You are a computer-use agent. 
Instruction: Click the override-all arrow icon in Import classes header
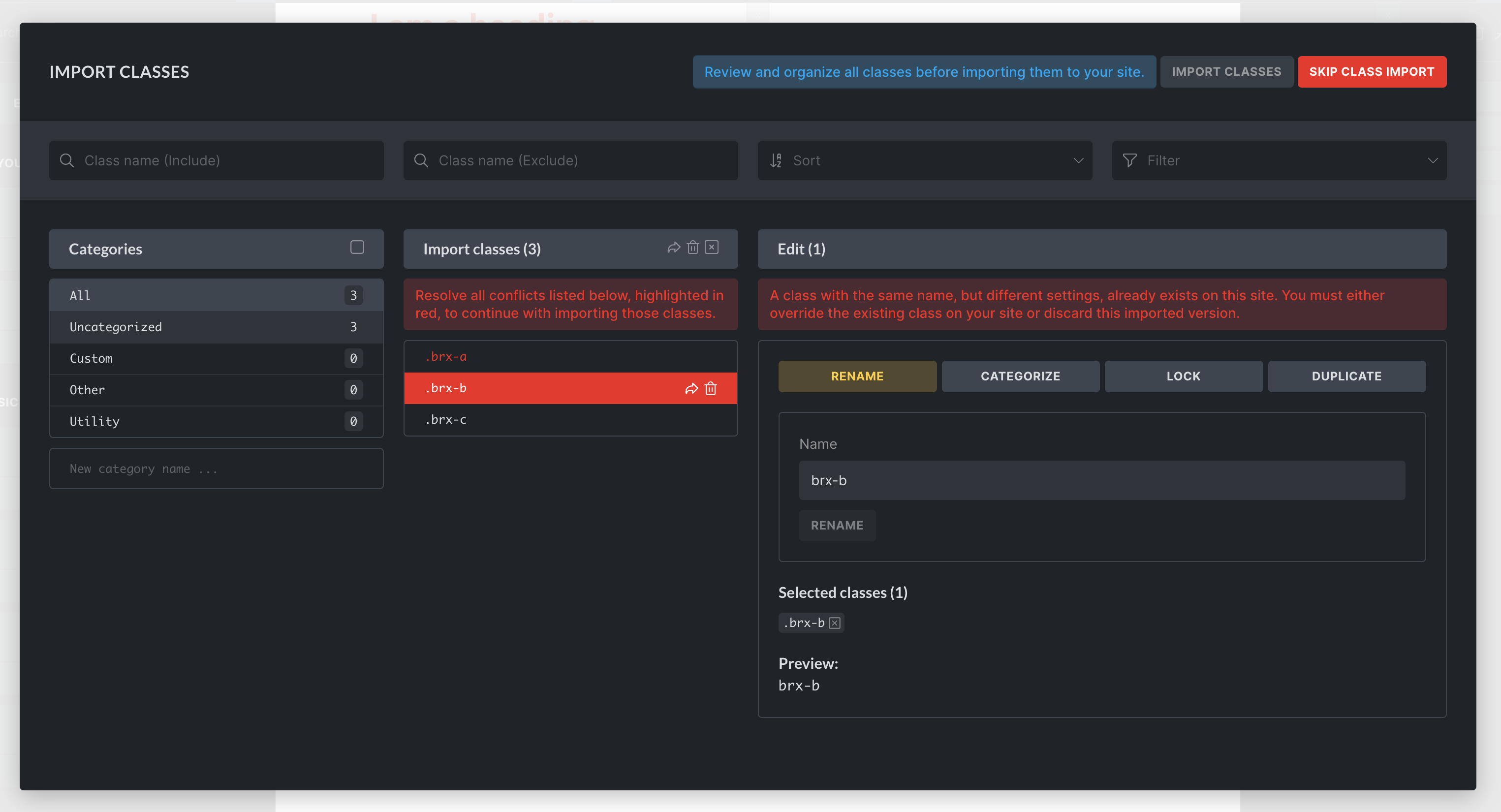click(x=674, y=248)
